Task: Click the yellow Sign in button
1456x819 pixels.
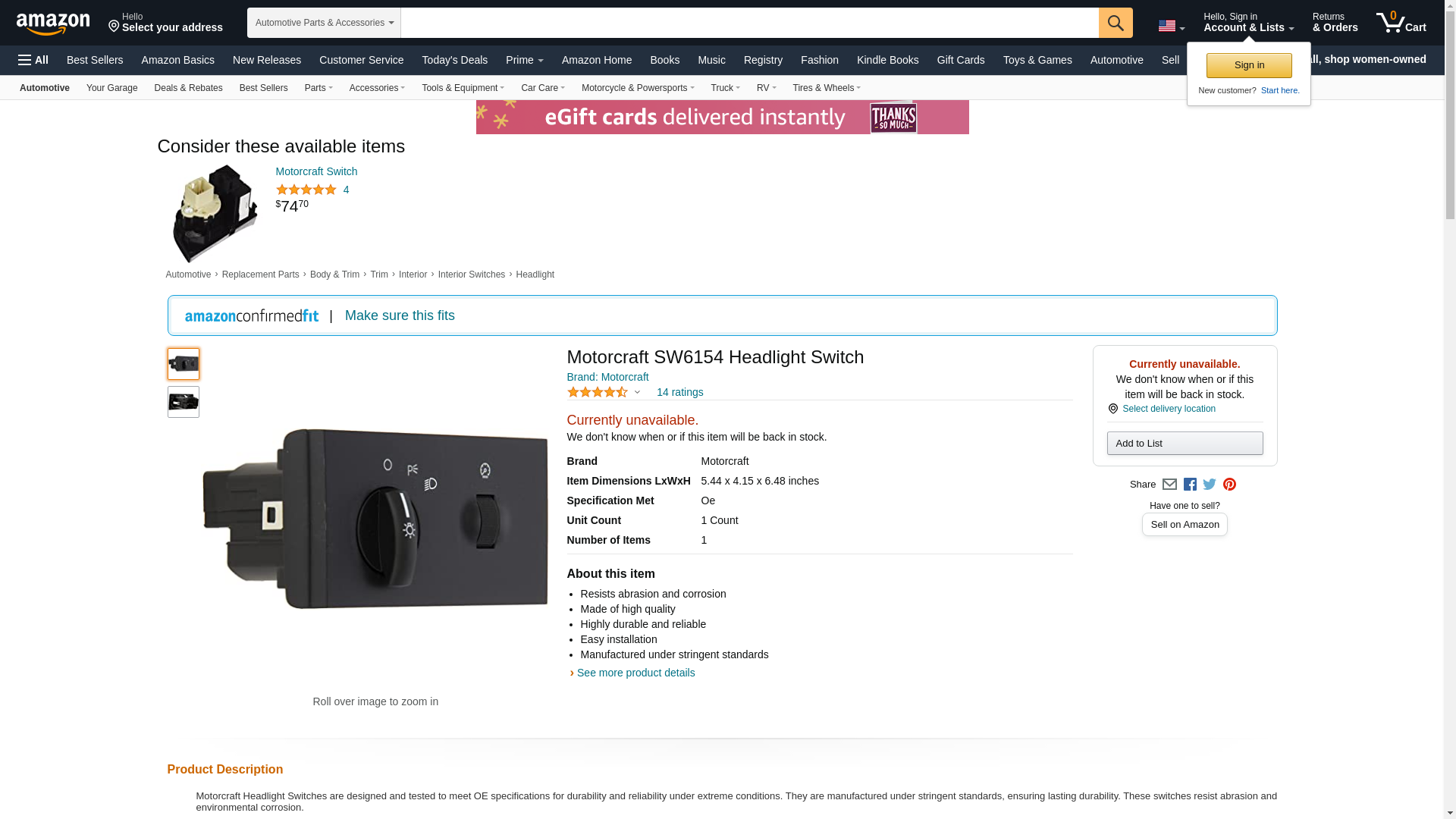Action: [x=1248, y=65]
